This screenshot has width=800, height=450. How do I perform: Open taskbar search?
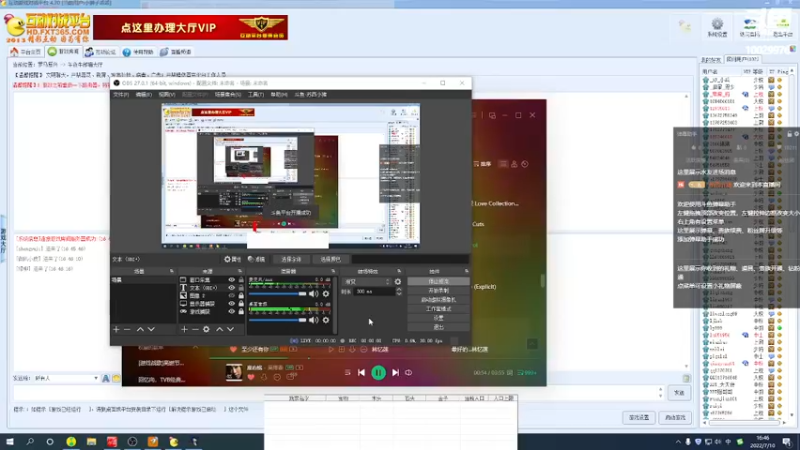point(30,442)
